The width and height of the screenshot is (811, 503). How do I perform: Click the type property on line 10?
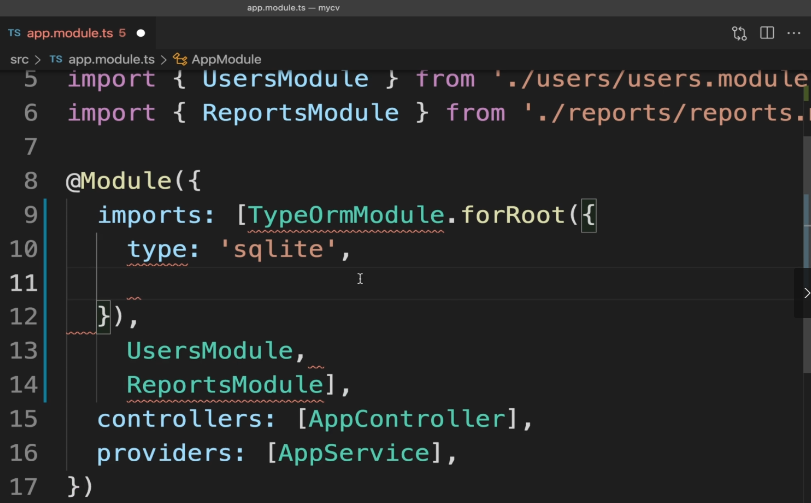[x=157, y=250]
